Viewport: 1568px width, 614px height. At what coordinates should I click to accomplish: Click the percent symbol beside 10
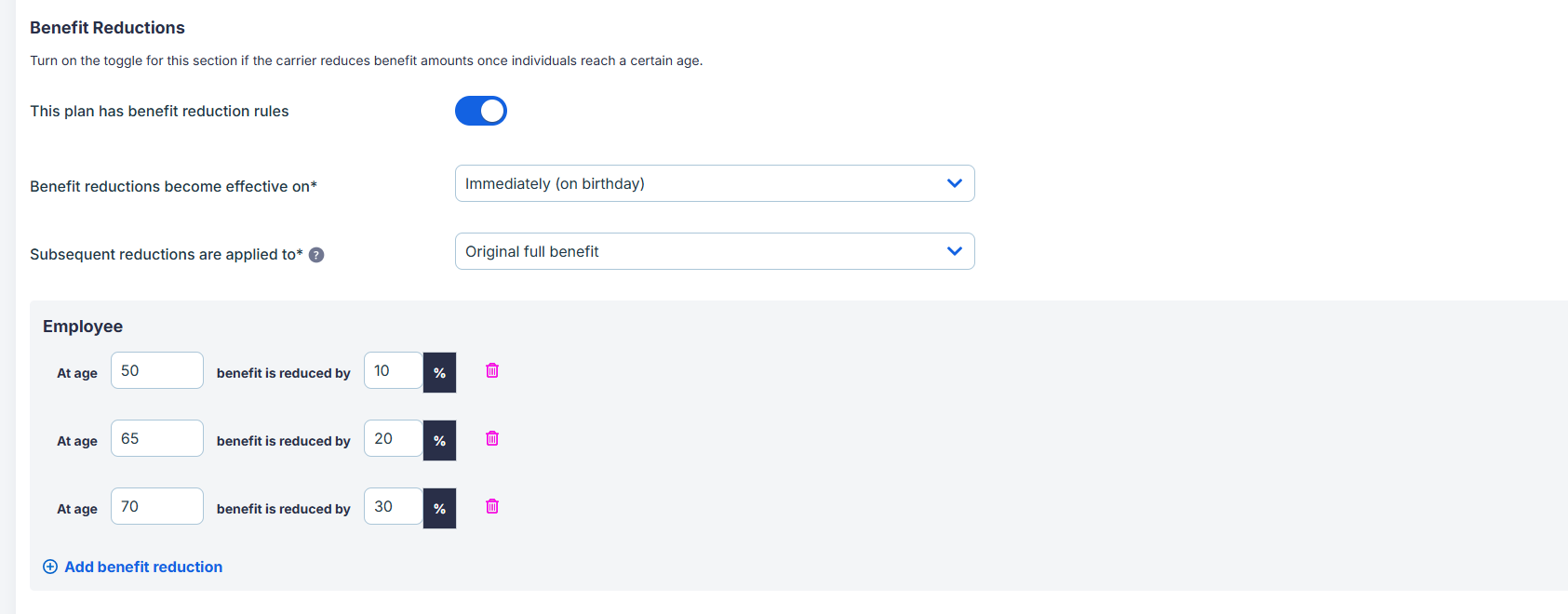(439, 372)
